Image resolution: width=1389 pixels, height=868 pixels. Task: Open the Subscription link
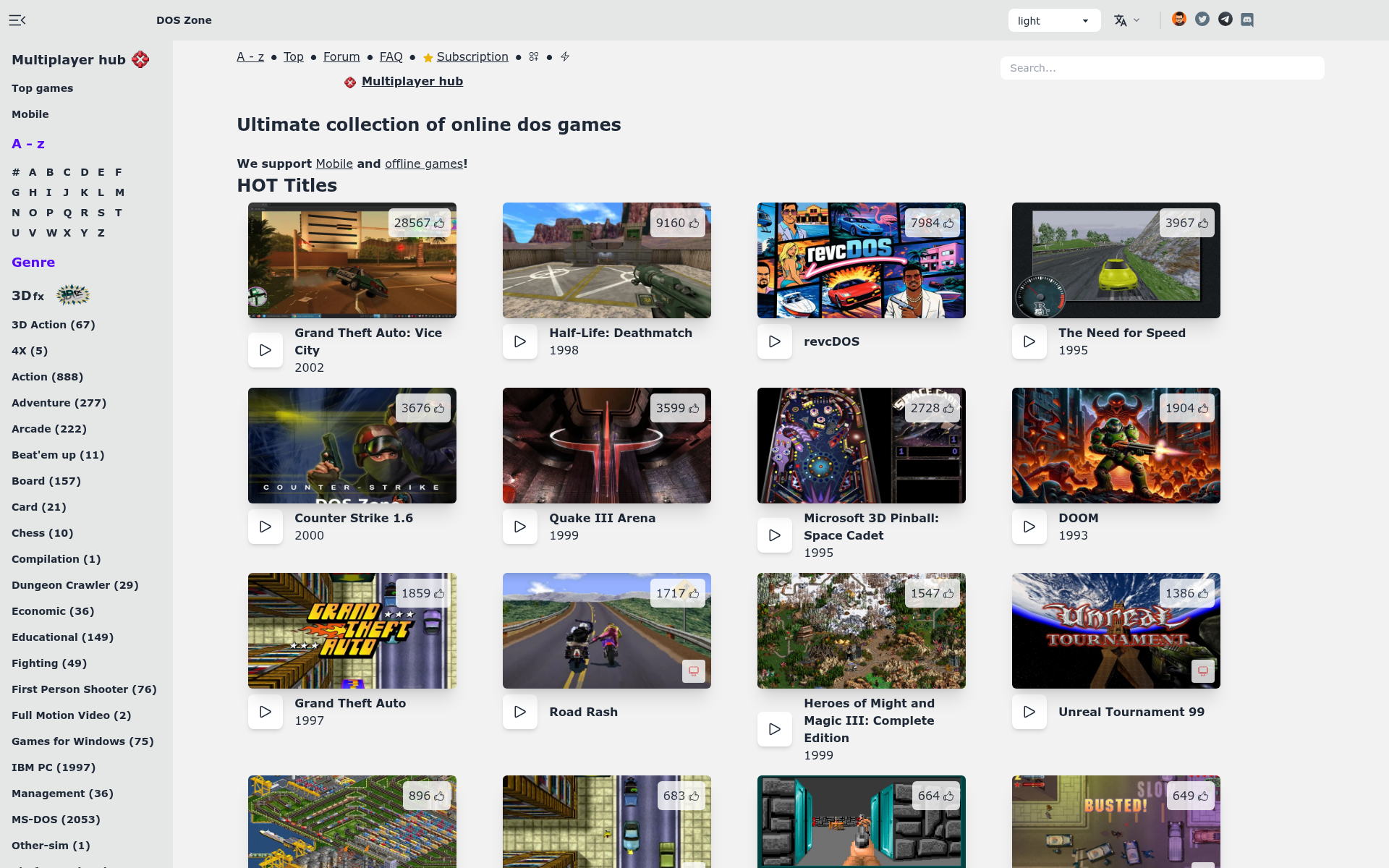pos(472,56)
